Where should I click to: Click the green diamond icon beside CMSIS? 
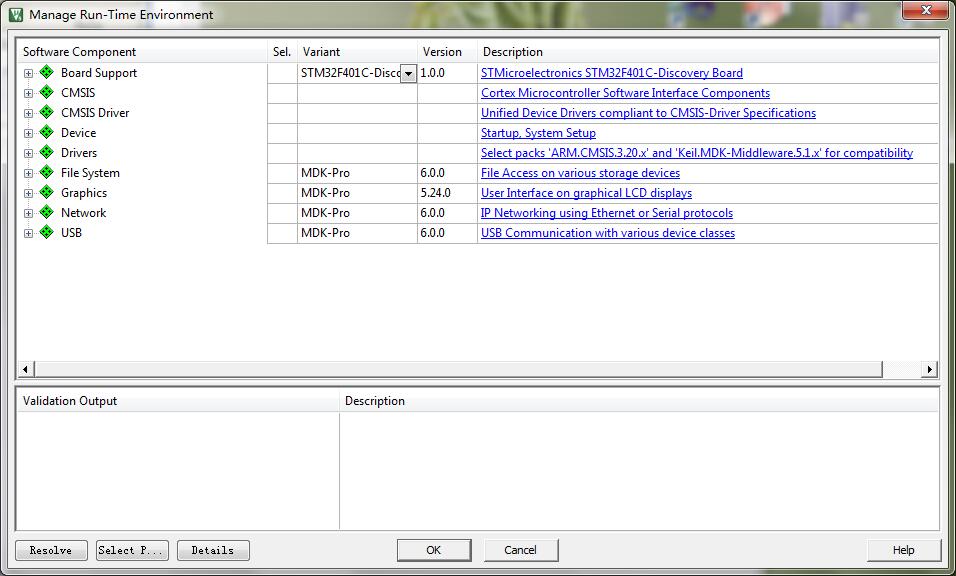(x=46, y=93)
